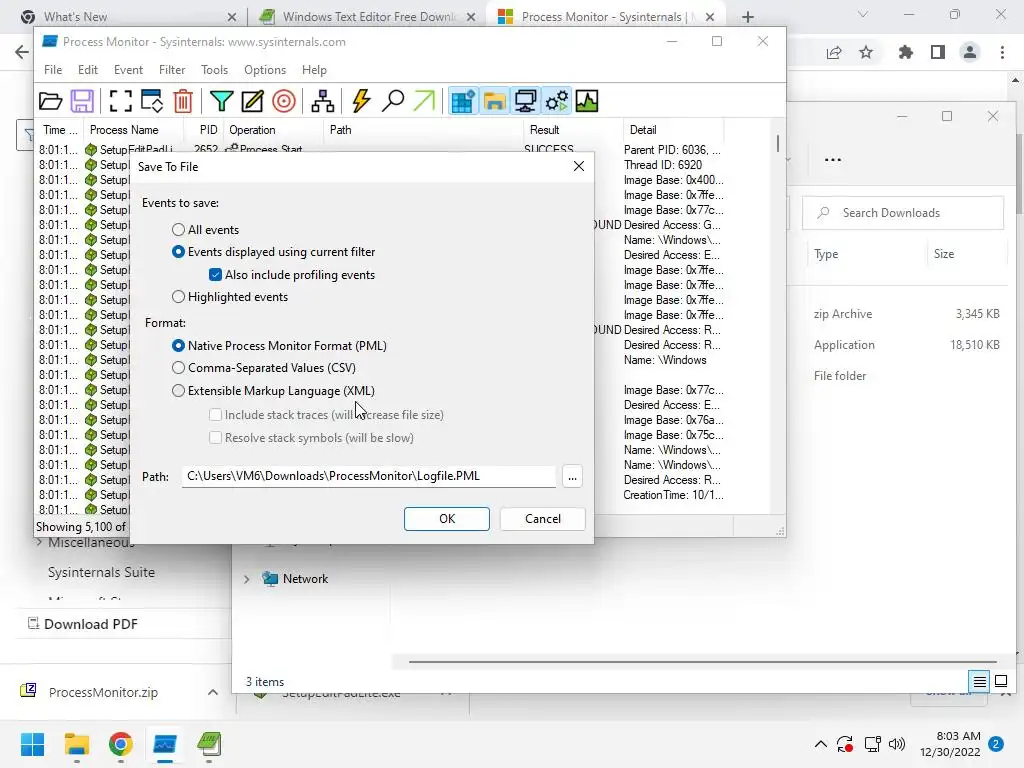Open the Help menu
The image size is (1024, 768).
[314, 70]
